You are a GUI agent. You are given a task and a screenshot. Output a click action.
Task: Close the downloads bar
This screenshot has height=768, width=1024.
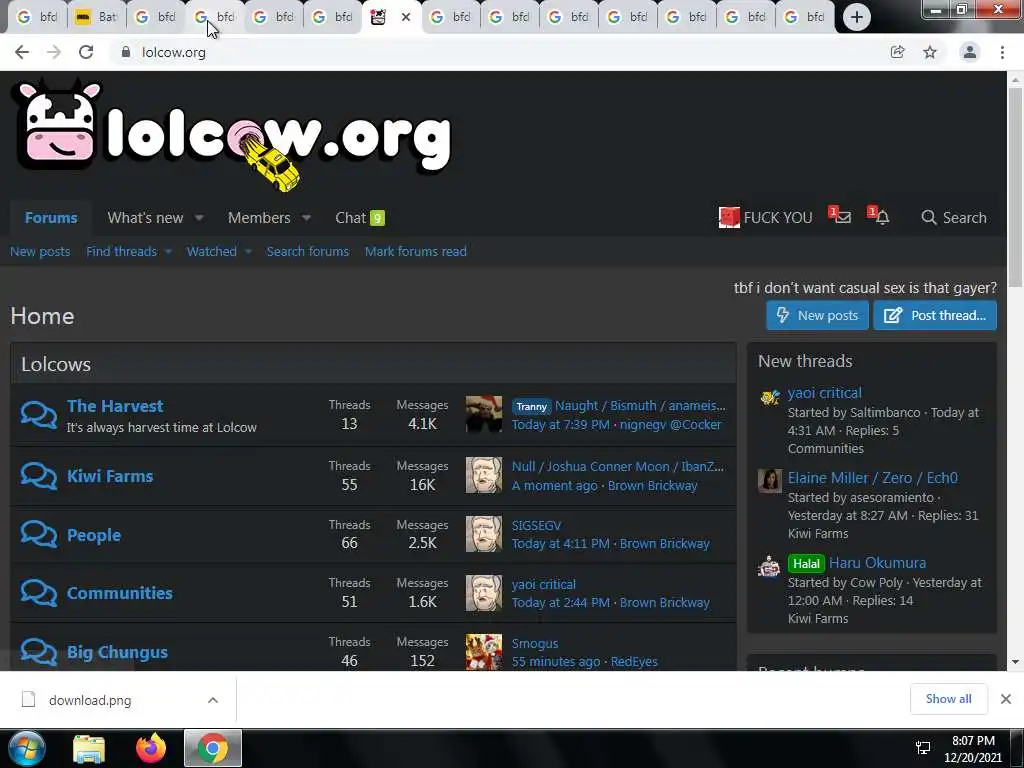pos(1006,699)
